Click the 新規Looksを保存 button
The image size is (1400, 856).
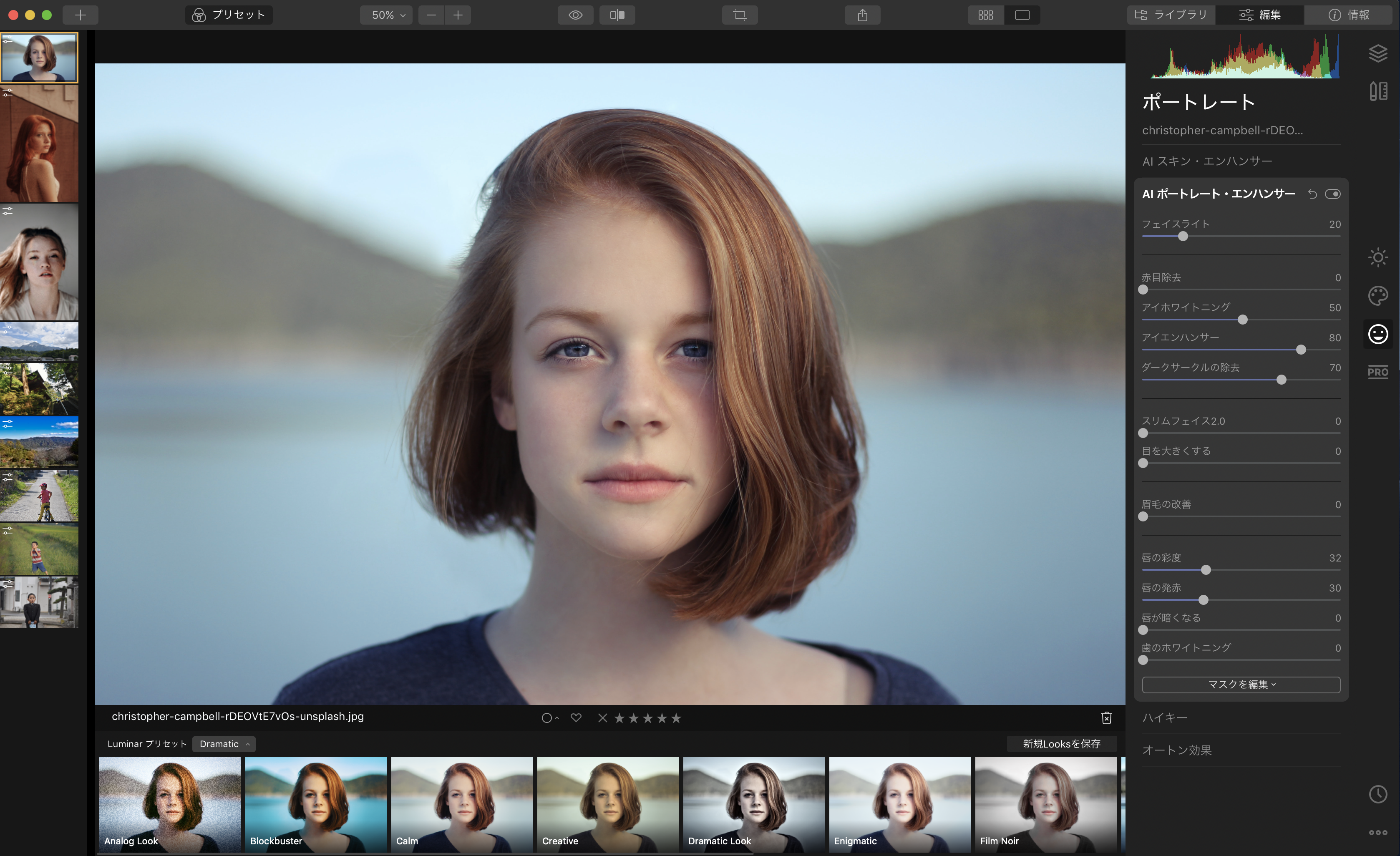click(x=1061, y=744)
